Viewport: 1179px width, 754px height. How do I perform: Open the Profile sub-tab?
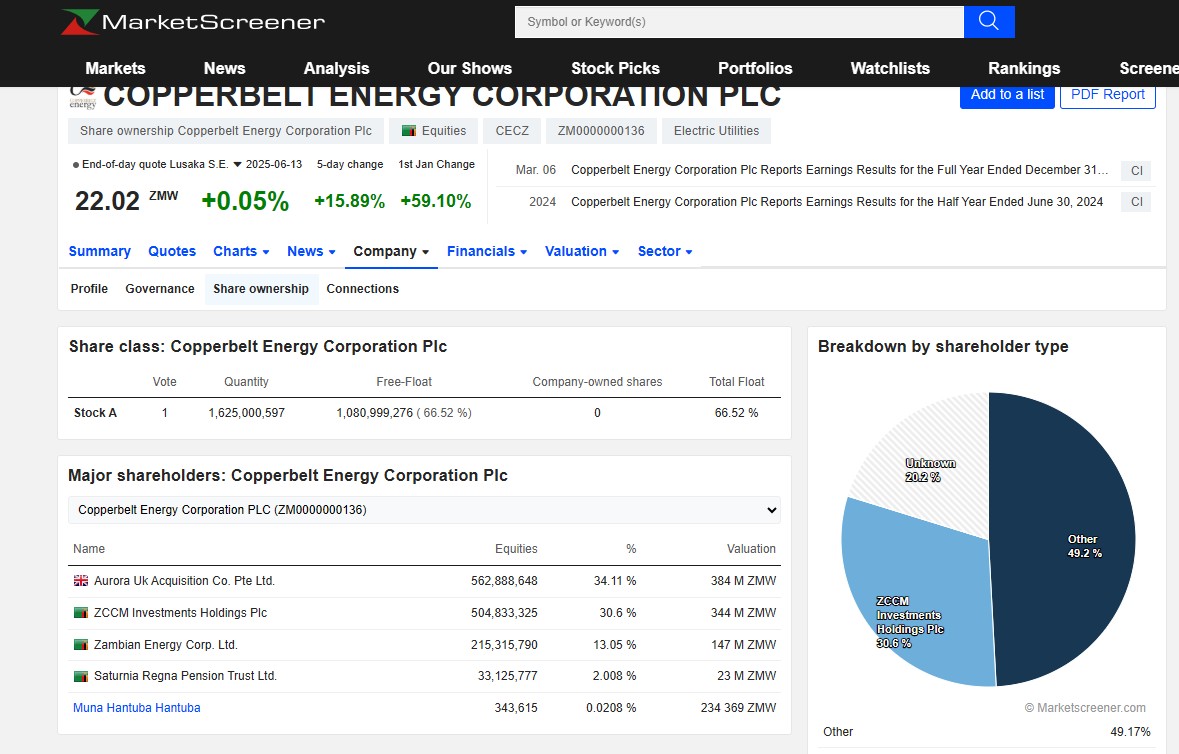click(89, 289)
